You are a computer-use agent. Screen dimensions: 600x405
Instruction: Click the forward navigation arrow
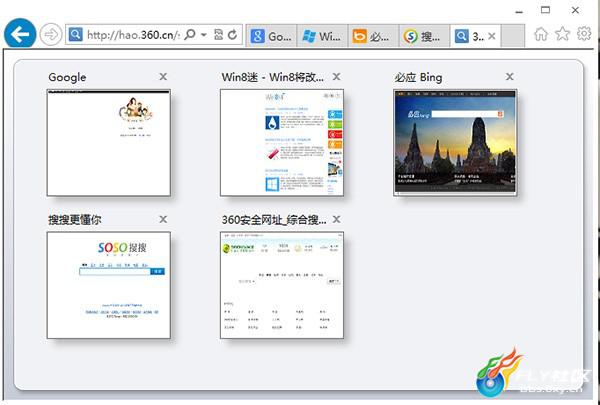point(51,35)
